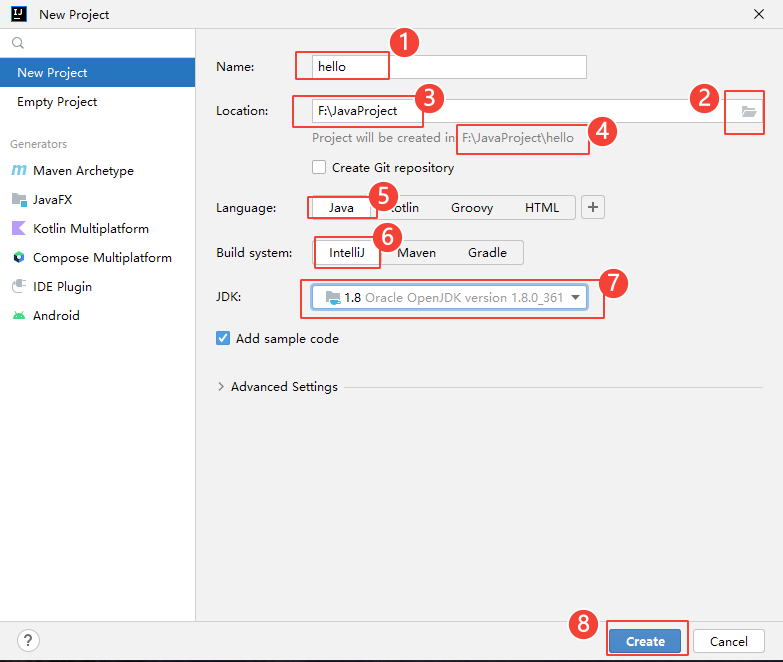Click the Generators section label
The image size is (783, 662).
coord(38,144)
